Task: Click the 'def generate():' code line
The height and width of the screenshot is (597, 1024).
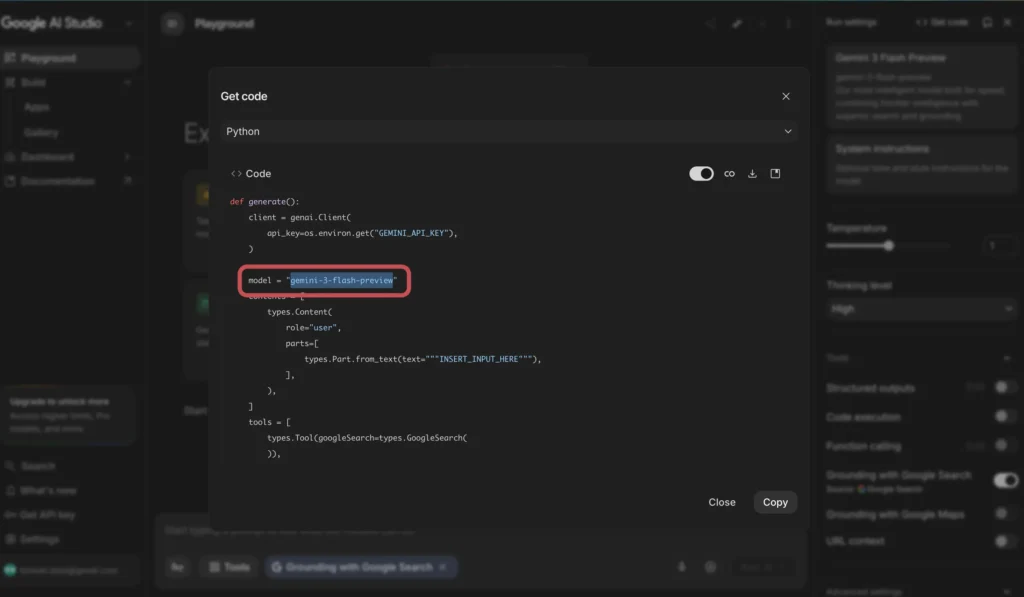Action: 264,202
